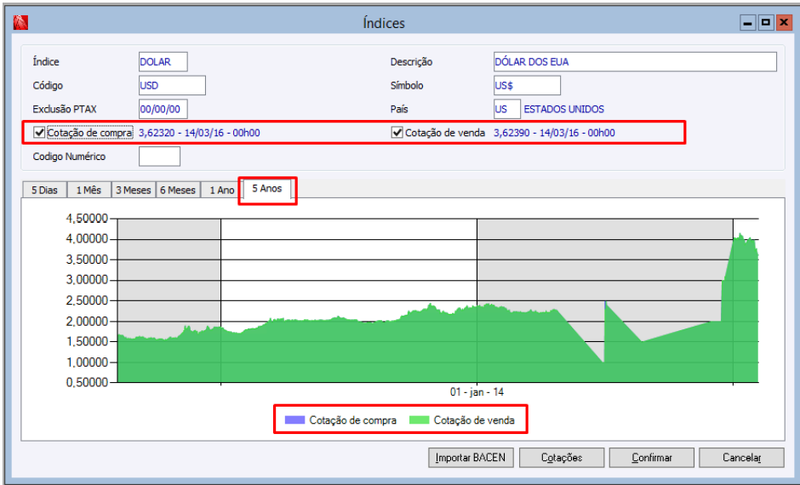Focus the Símbolo field containing US$
Screen dimensions: 800x485
tap(527, 85)
